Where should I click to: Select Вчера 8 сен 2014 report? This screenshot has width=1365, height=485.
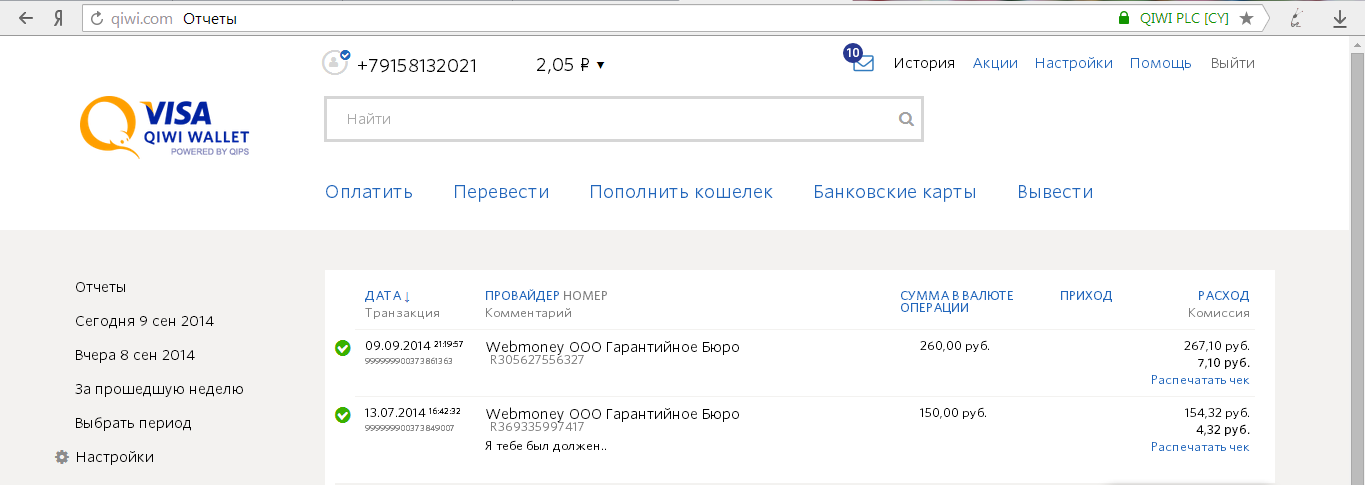[135, 355]
